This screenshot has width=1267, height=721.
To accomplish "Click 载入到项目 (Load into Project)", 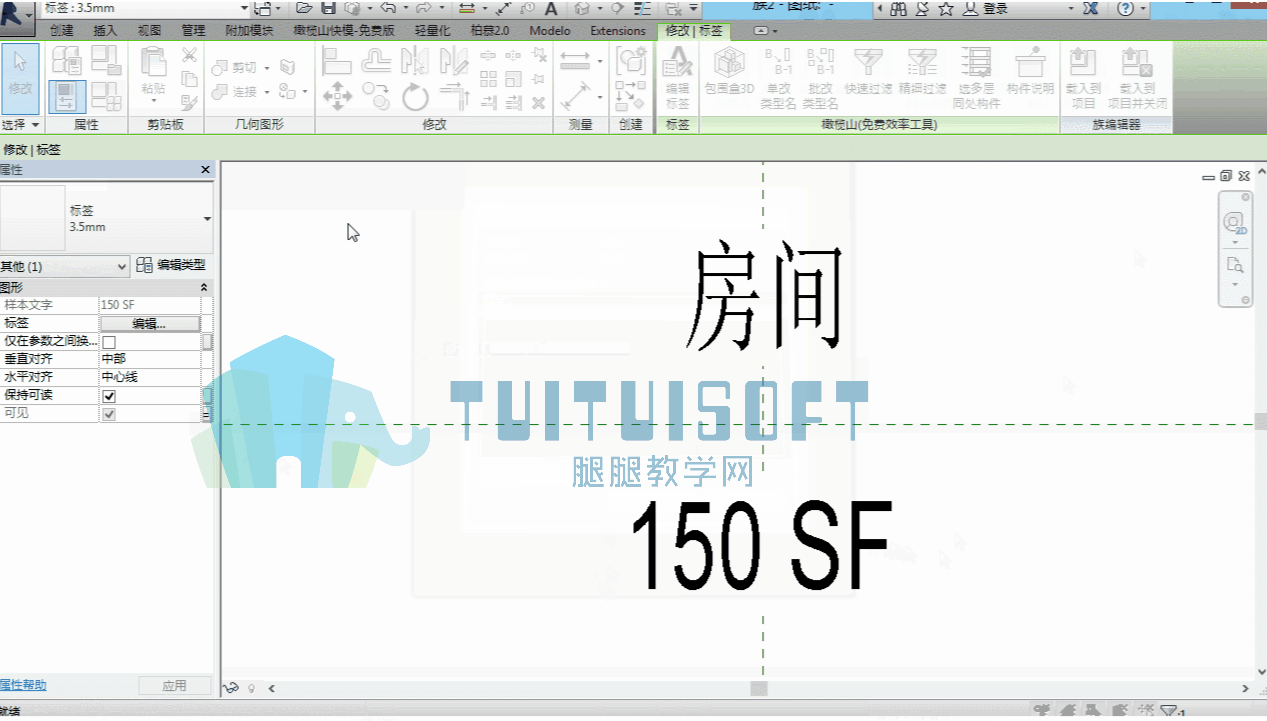I will [1083, 77].
